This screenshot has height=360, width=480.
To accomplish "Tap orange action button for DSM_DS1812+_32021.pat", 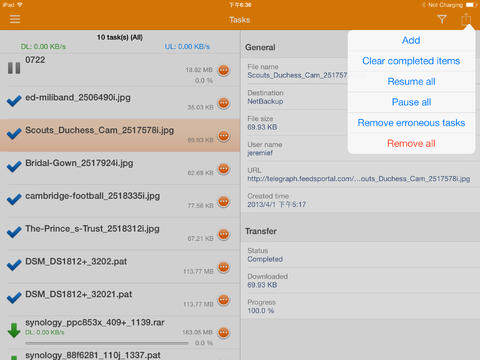I will tap(224, 300).
